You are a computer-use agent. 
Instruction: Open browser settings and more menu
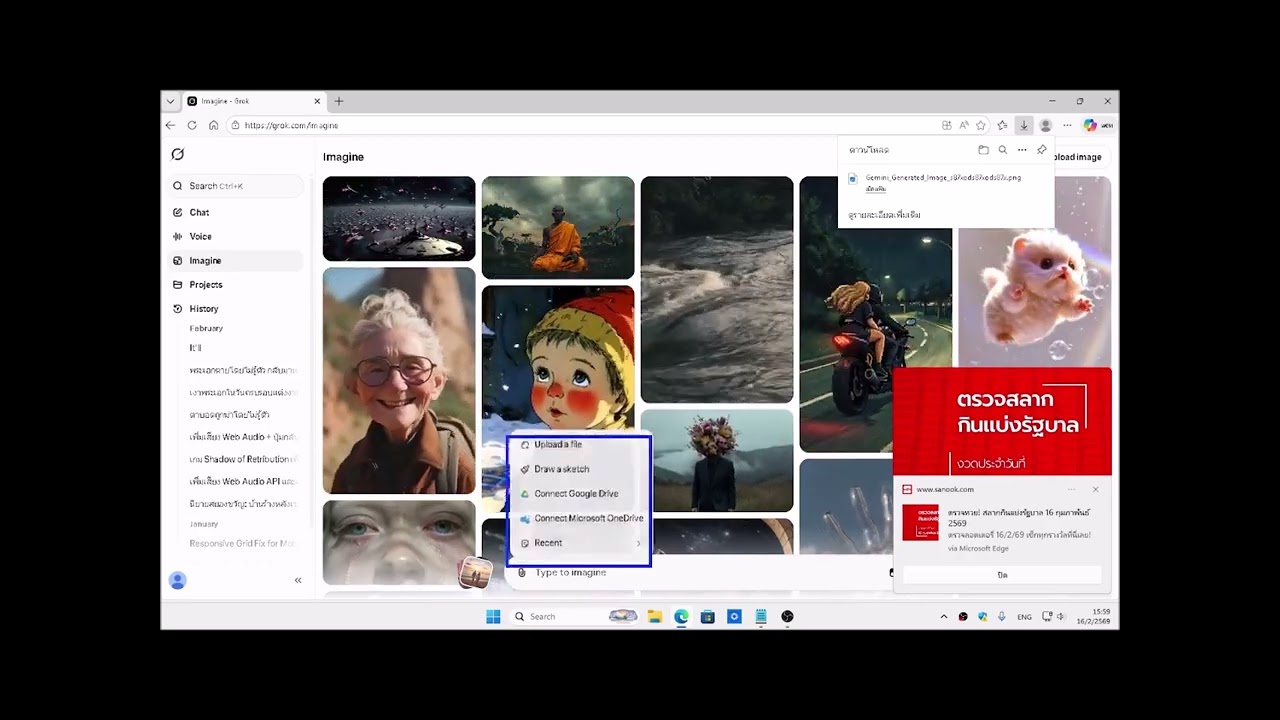(1067, 125)
